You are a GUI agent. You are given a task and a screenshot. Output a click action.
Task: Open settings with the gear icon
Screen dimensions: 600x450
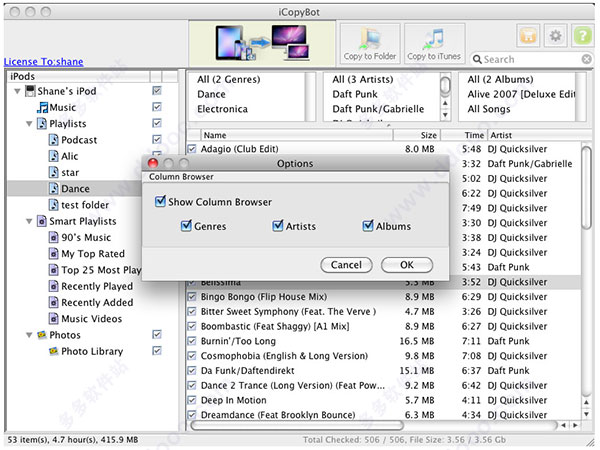(555, 36)
